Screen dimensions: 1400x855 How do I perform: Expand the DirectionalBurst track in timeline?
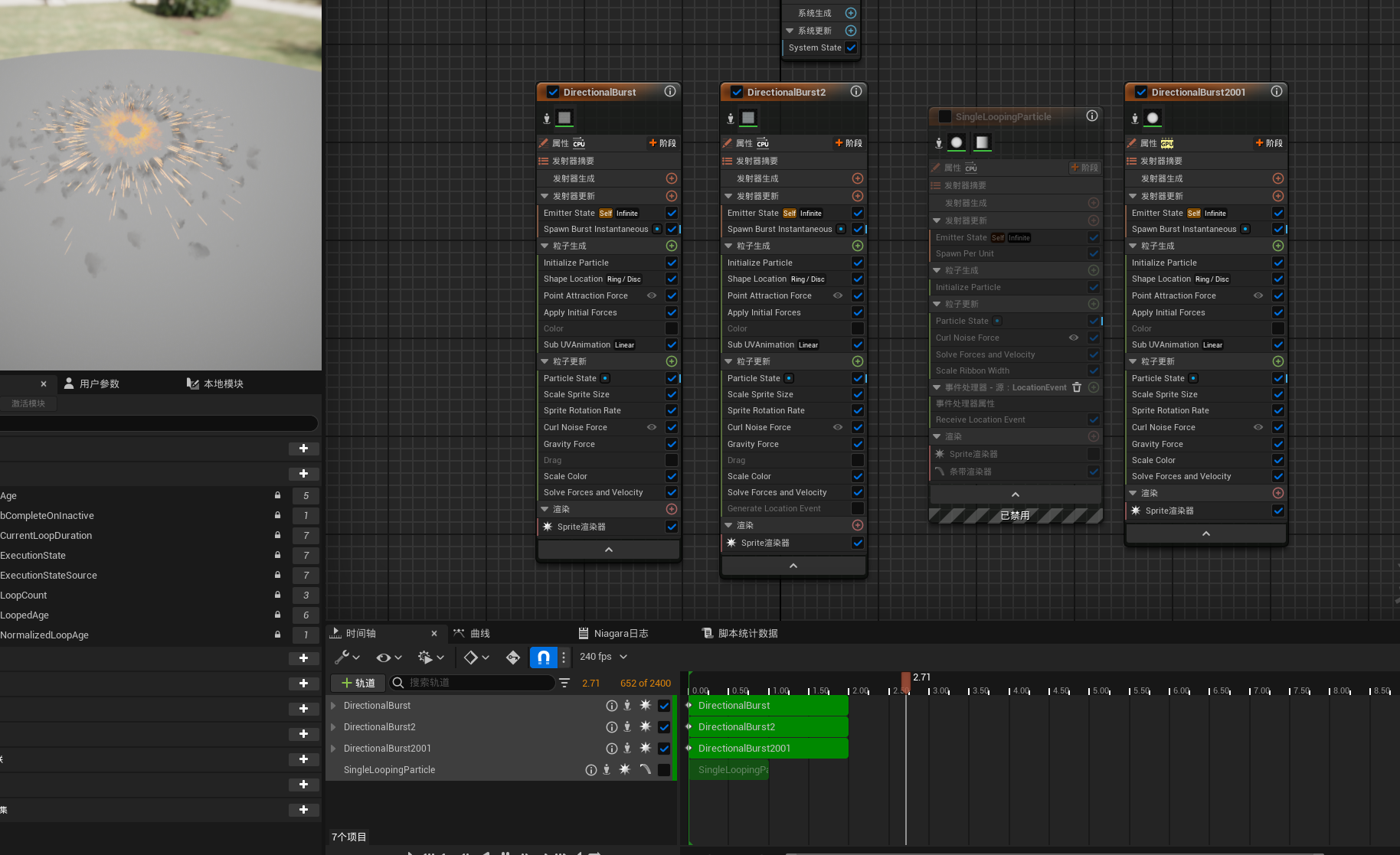(334, 706)
